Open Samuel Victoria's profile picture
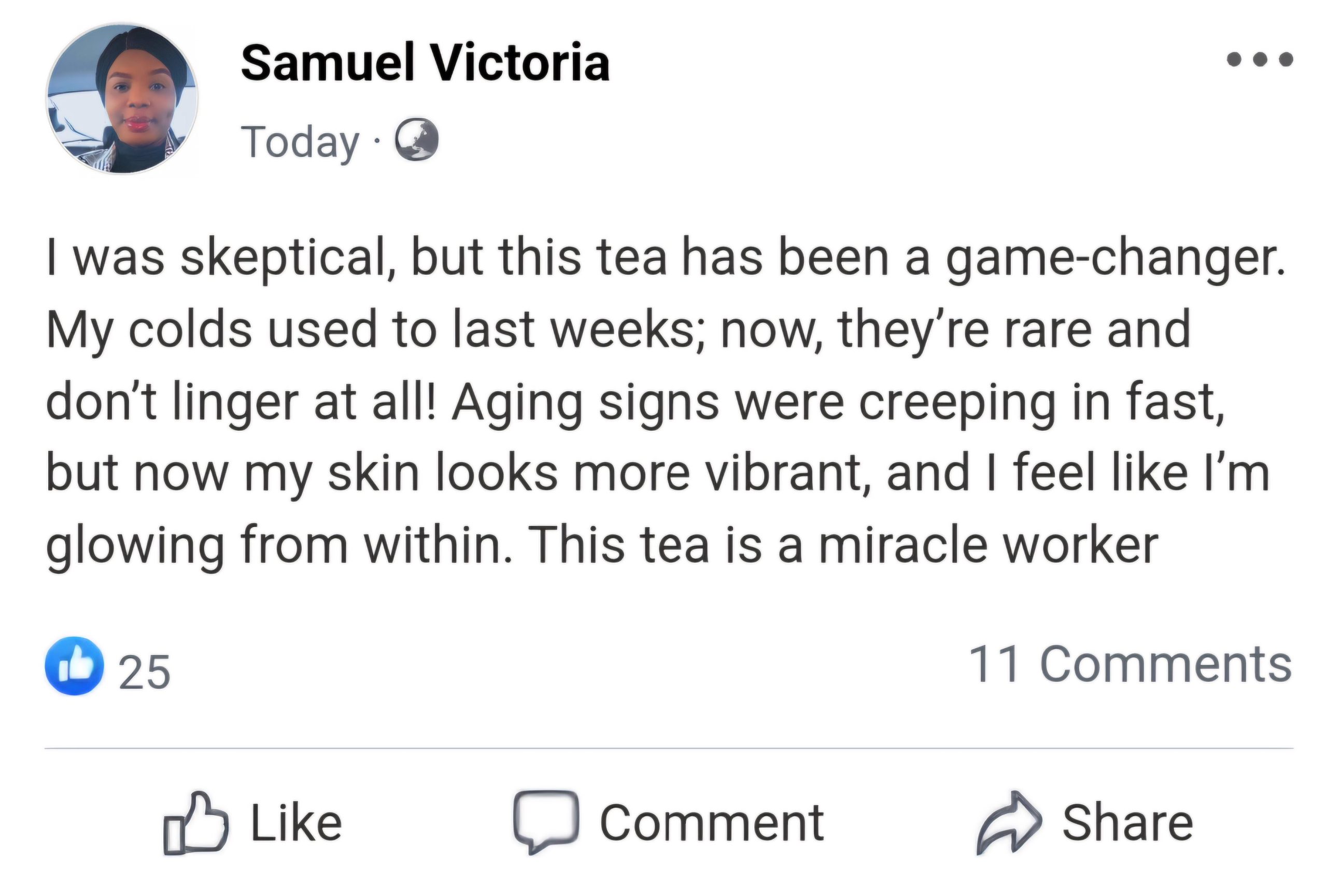Screen dimensions: 1327x896 122,99
